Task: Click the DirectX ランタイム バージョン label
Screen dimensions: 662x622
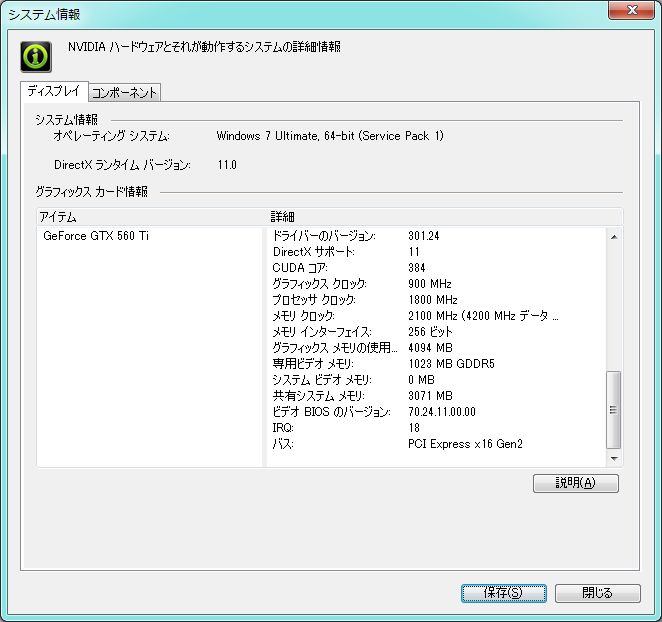Action: pyautogui.click(x=122, y=165)
